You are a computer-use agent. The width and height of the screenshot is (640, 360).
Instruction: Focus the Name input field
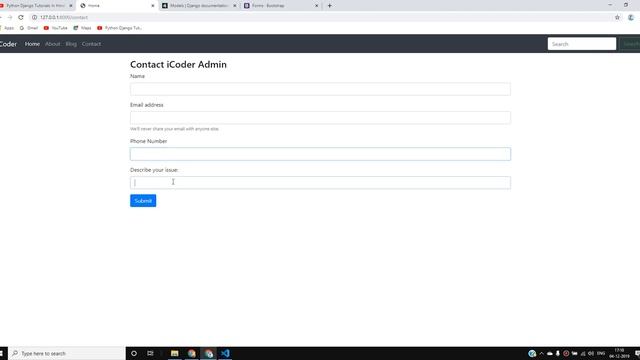pos(320,89)
